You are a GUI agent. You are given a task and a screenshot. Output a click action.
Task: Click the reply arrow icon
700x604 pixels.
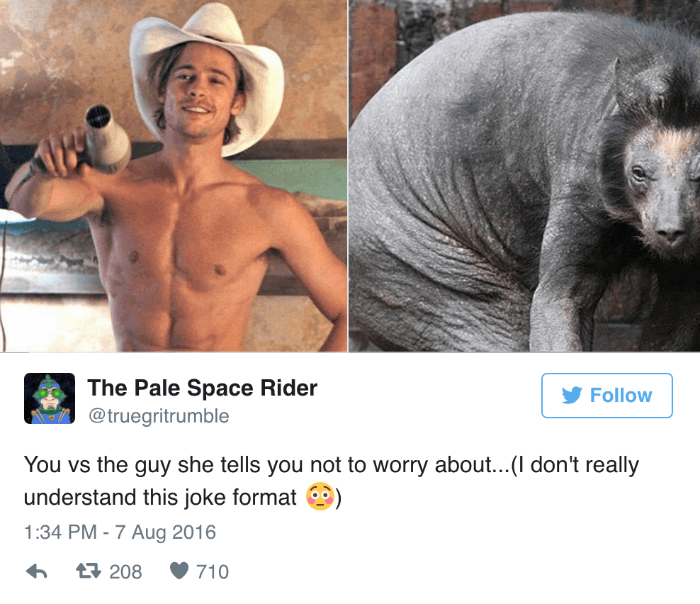point(37,571)
